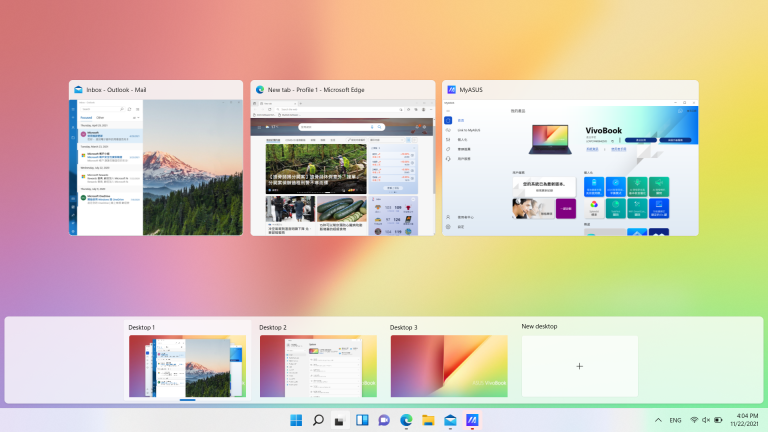Select the MyASUS window
The height and width of the screenshot is (432, 768).
[570, 158]
